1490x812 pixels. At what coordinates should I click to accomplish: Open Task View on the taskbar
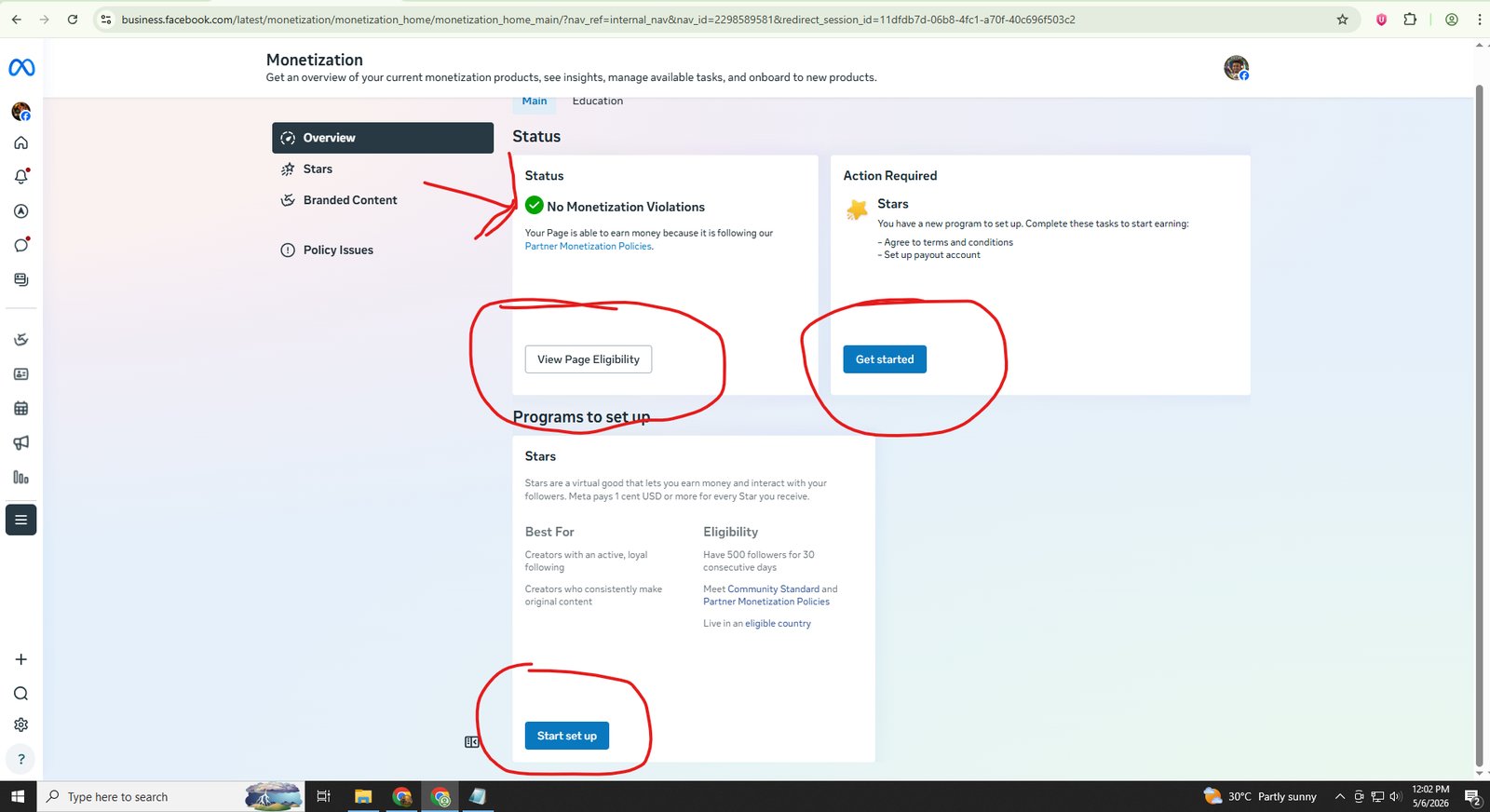[x=323, y=796]
